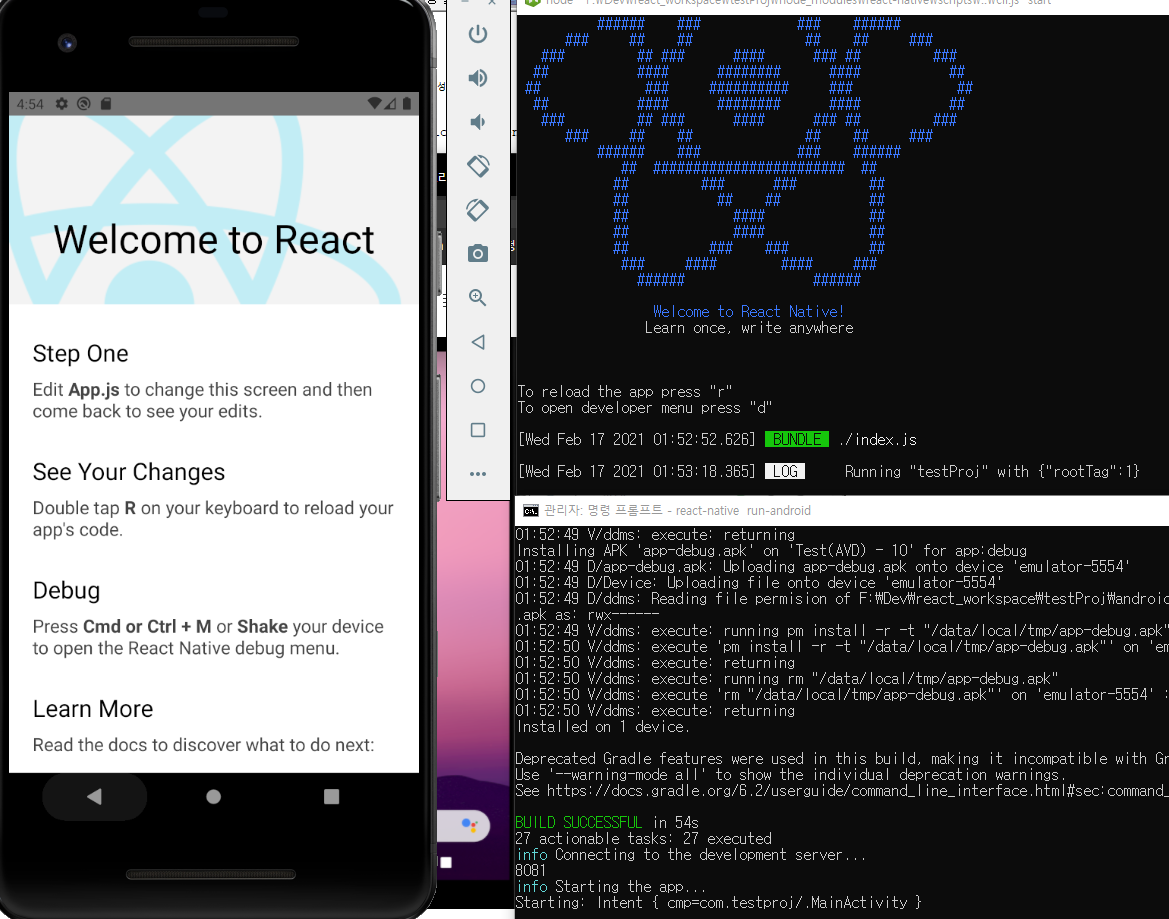Rotate the emulator right using the rotate icon
This screenshot has width=1169, height=919.
pos(478,210)
